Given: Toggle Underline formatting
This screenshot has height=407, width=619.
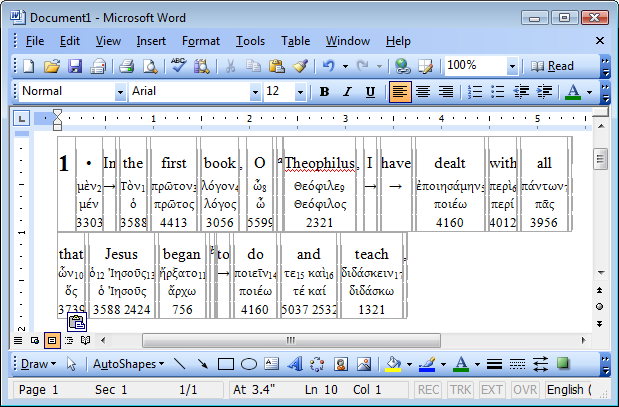Looking at the screenshot, I should pyautogui.click(x=370, y=92).
